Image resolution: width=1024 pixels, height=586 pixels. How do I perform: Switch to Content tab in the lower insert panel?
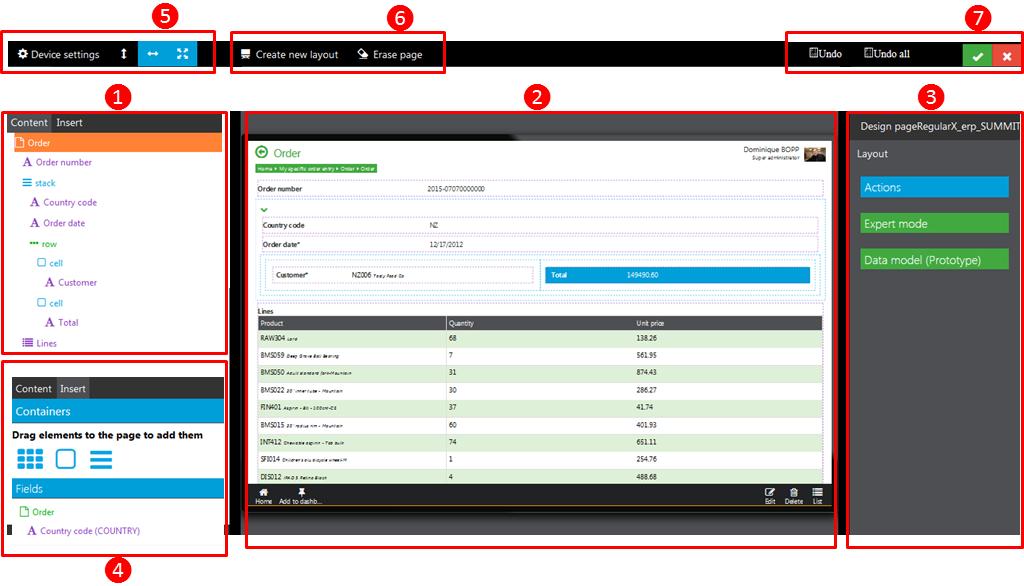point(33,389)
